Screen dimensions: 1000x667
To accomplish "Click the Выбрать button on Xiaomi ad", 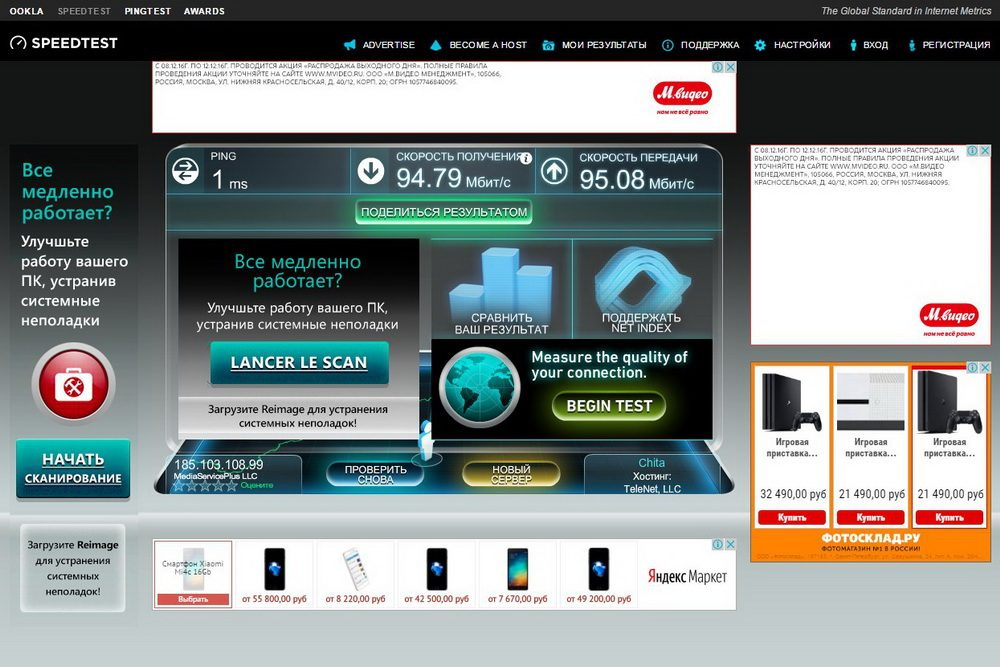I will coord(193,599).
